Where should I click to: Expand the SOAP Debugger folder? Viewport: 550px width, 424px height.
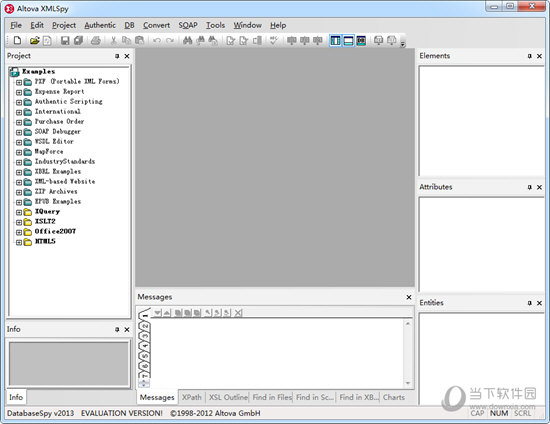point(19,132)
